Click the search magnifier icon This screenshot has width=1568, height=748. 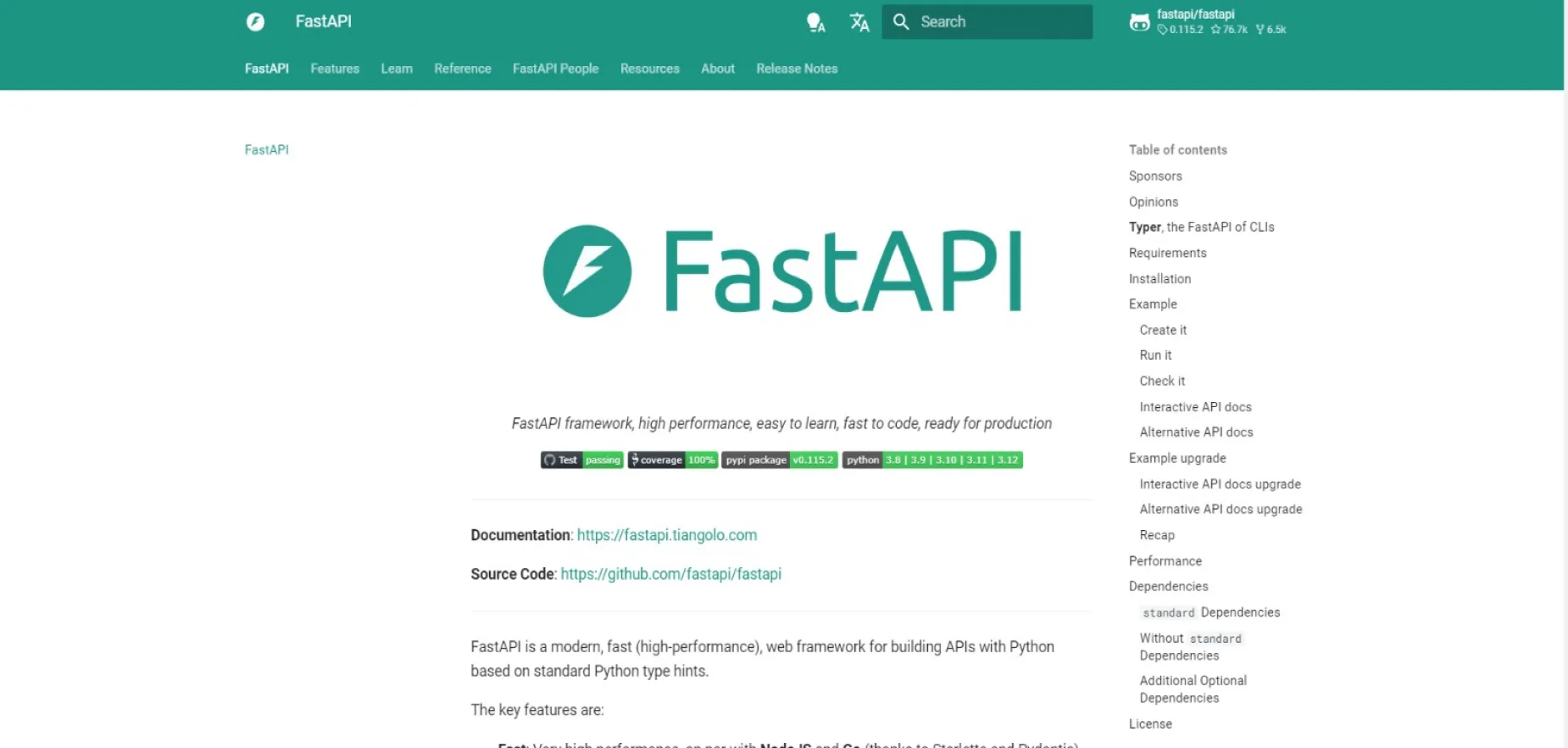(901, 22)
